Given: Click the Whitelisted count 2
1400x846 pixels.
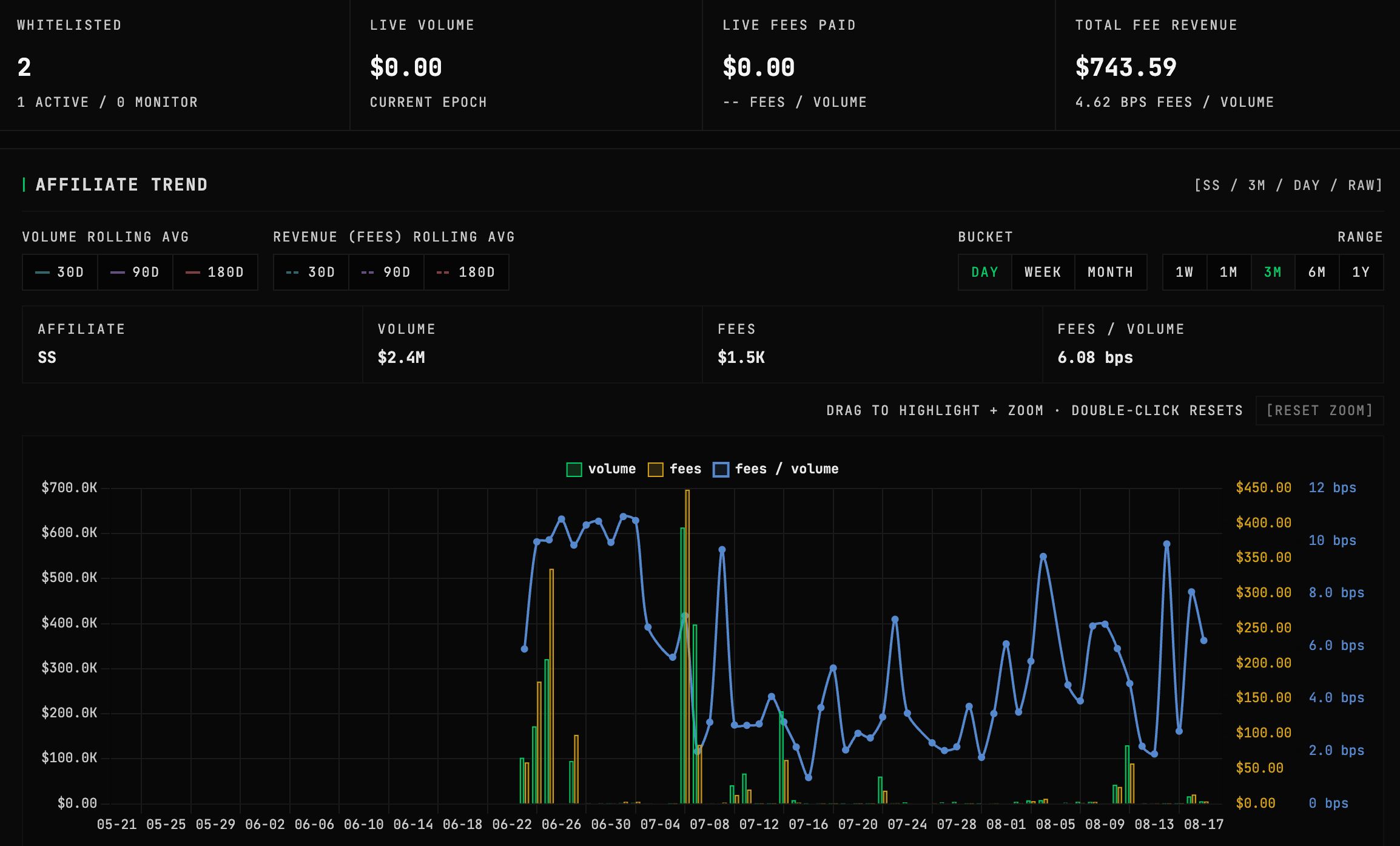Looking at the screenshot, I should pos(24,67).
